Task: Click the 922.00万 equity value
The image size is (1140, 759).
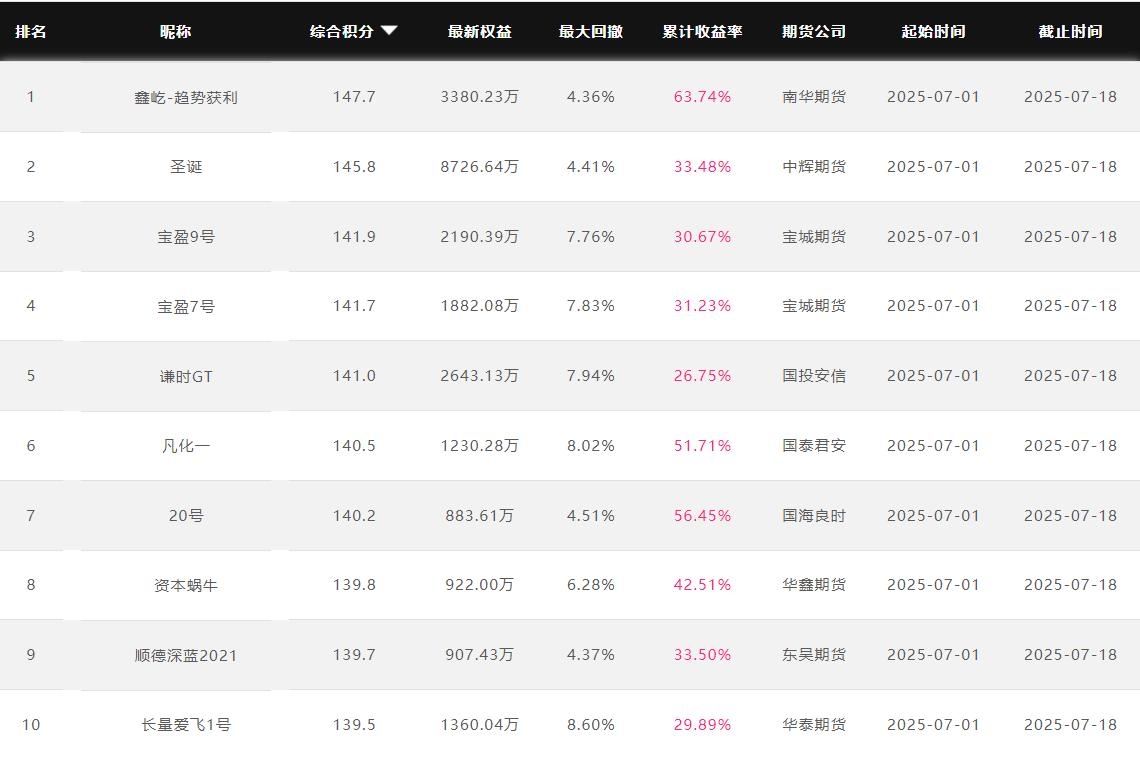Action: coord(479,585)
